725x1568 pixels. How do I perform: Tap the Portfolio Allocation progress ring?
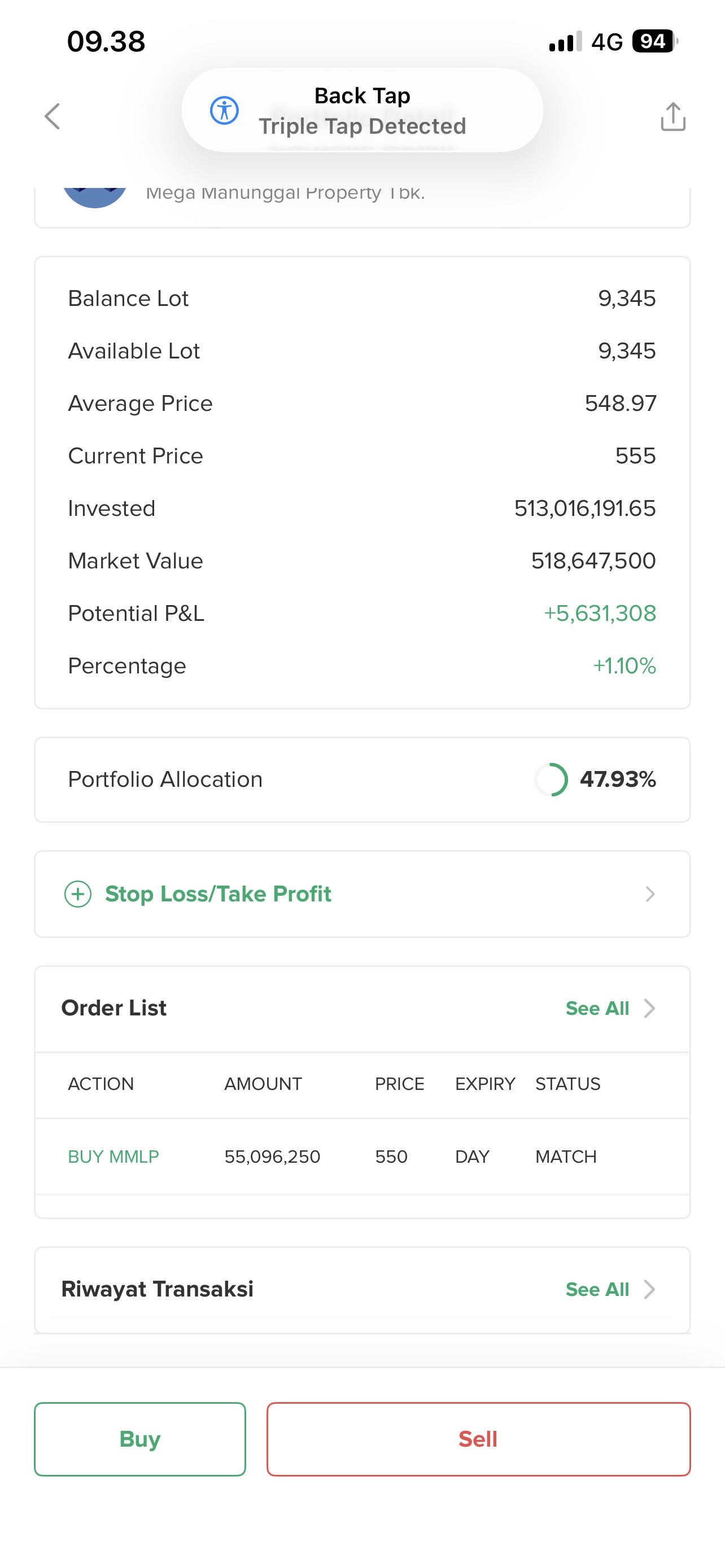tap(552, 779)
